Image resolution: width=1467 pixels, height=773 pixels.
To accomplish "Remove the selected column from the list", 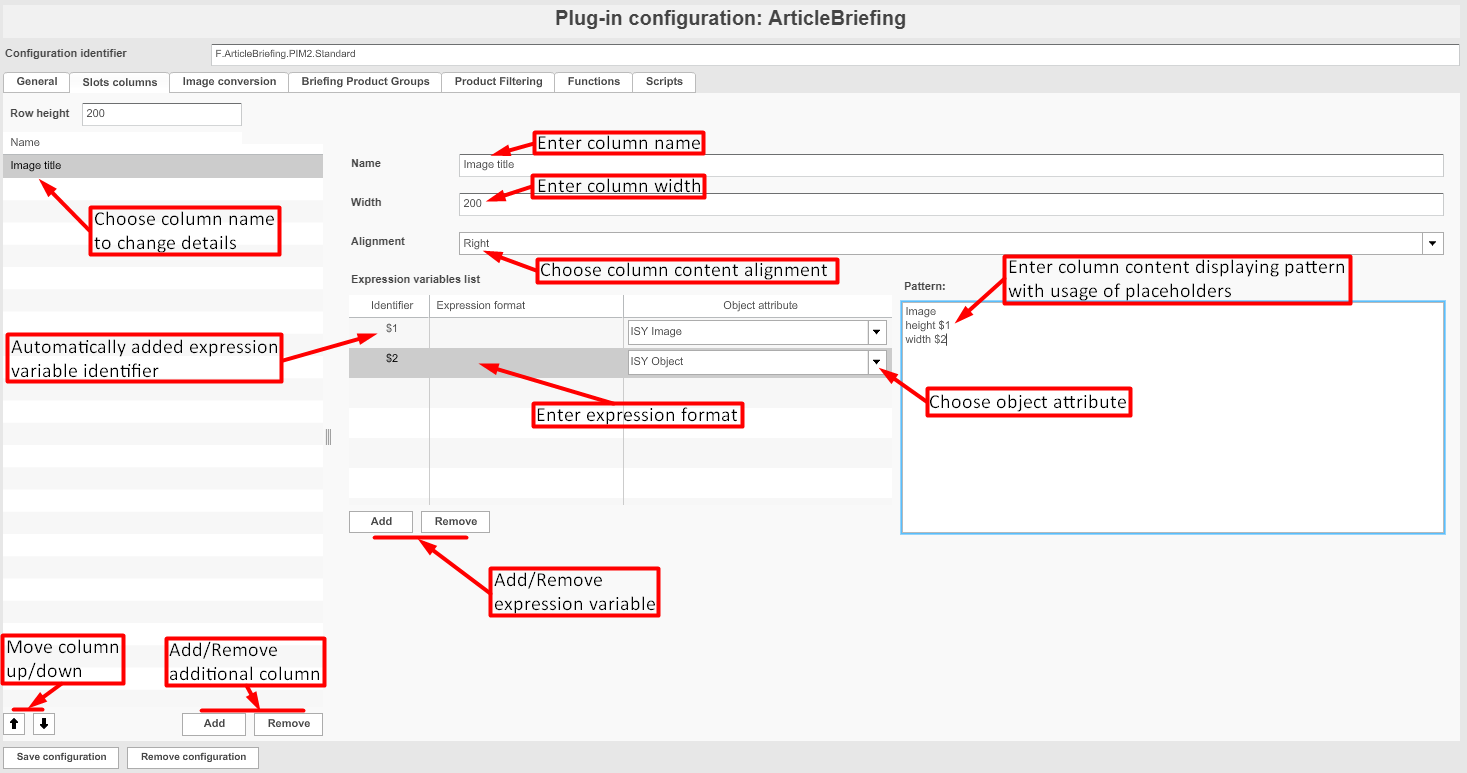I will click(289, 724).
